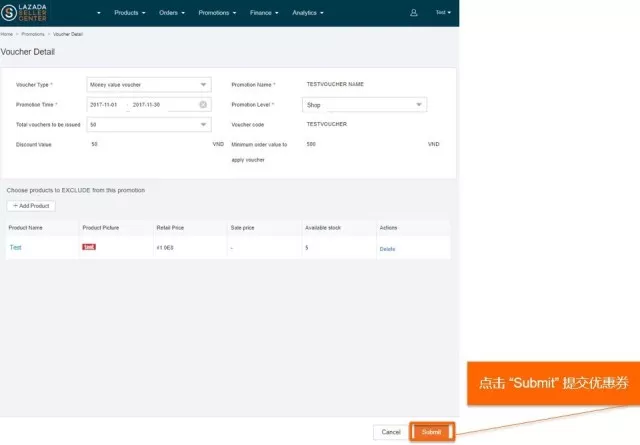The image size is (640, 445).
Task: Open the user account profile icon
Action: coord(414,13)
